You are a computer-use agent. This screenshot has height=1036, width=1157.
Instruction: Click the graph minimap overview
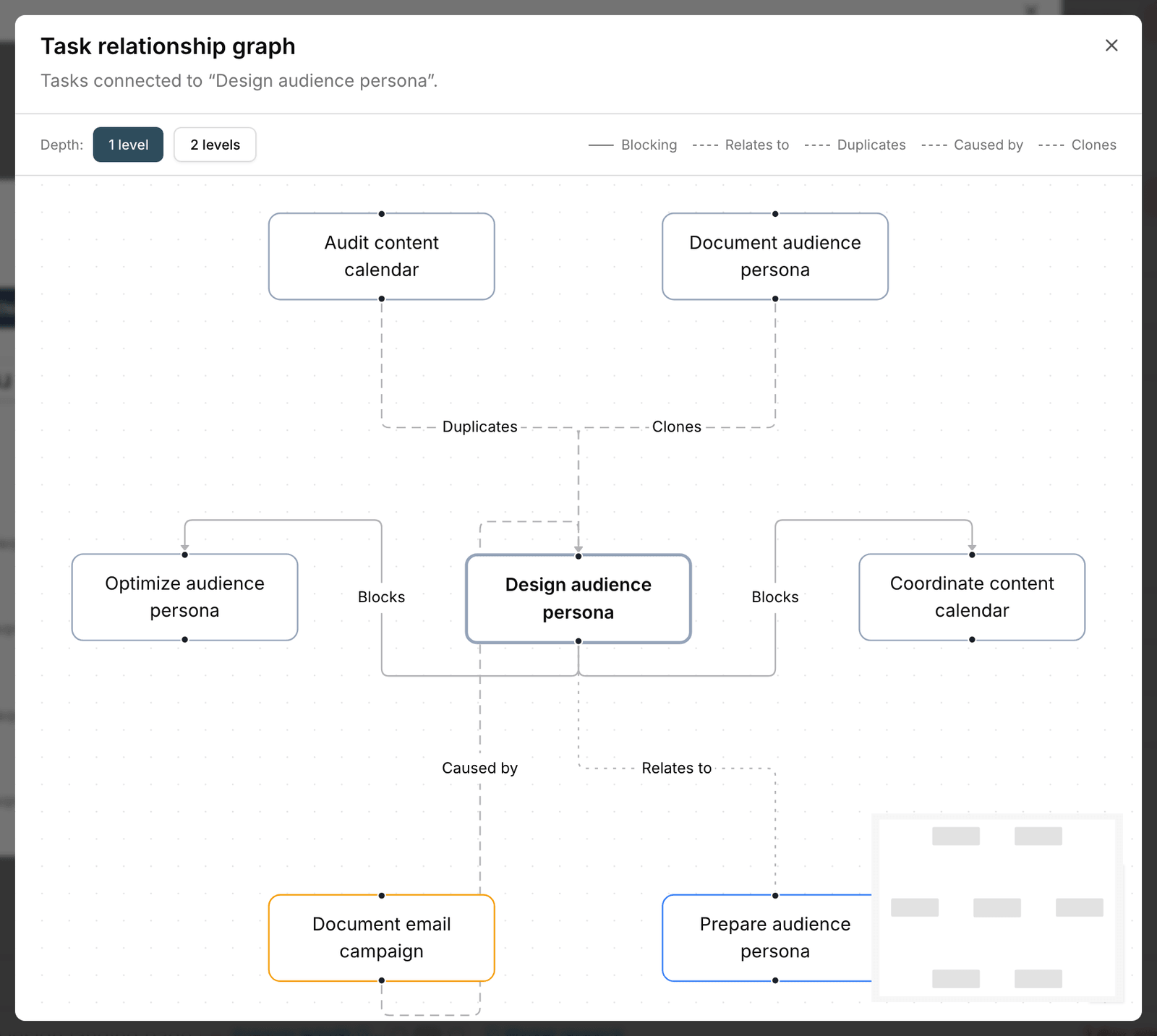tap(997, 907)
